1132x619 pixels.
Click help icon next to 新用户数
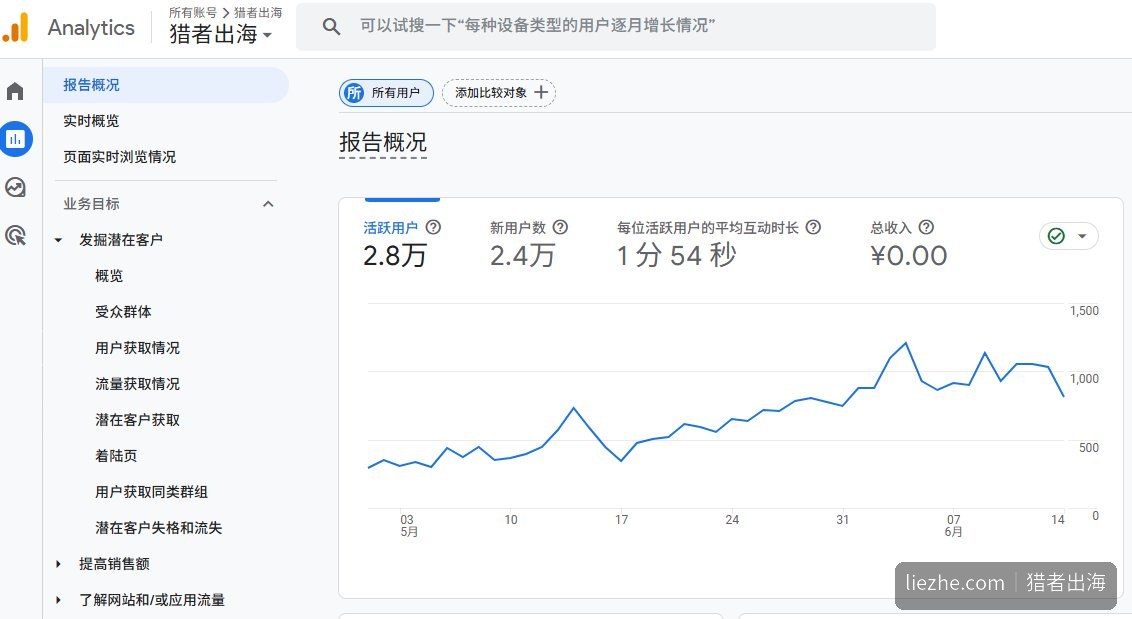click(x=560, y=228)
